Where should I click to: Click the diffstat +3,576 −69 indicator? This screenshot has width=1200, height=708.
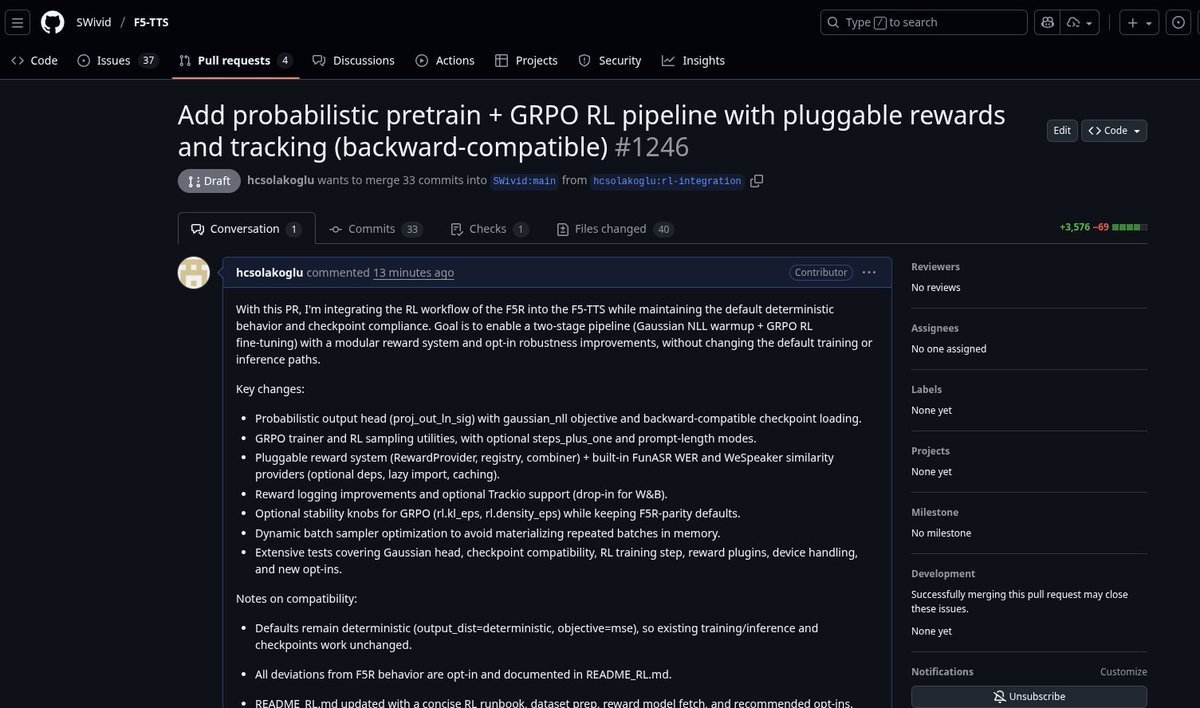(x=1103, y=228)
